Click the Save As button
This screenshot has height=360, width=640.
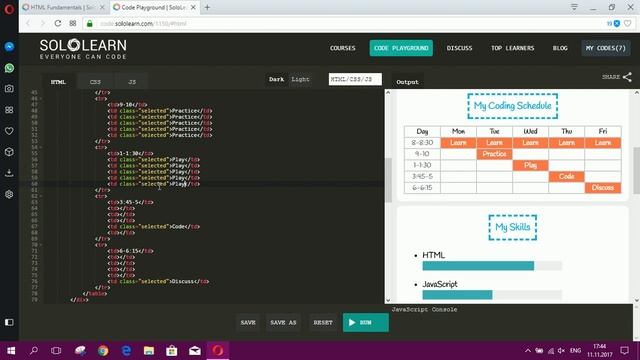click(x=283, y=322)
